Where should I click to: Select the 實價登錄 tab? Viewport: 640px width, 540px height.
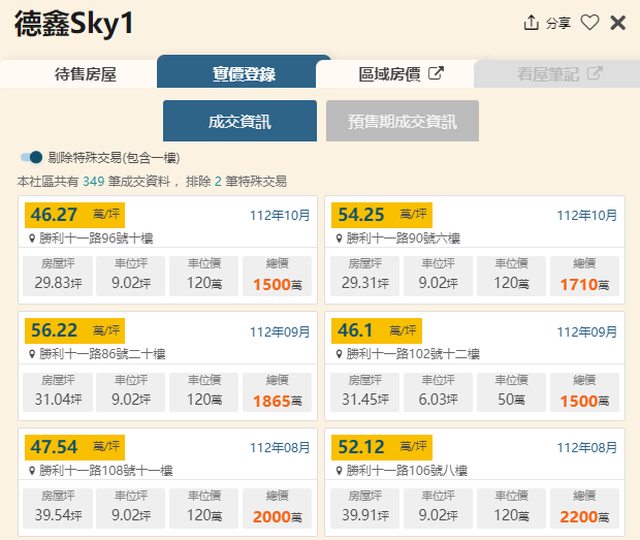243,74
